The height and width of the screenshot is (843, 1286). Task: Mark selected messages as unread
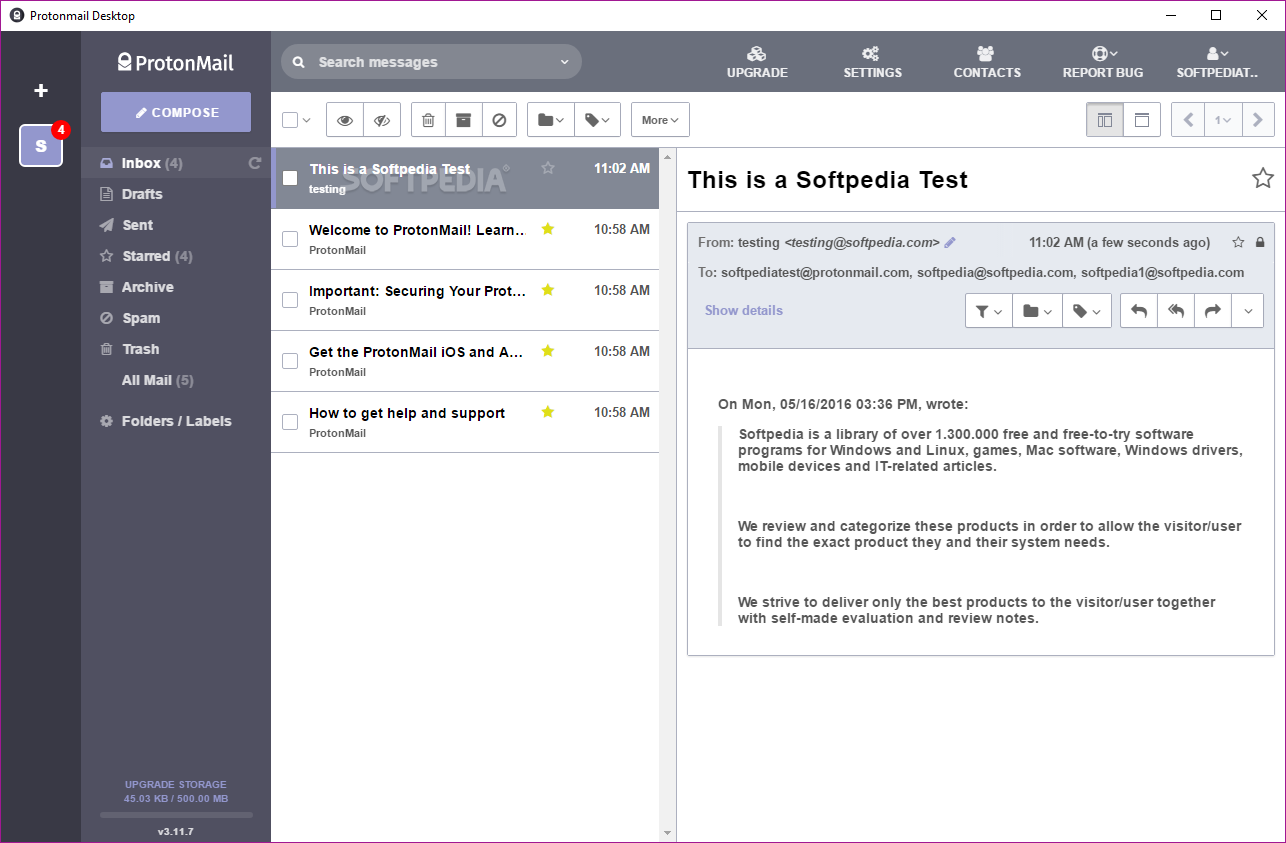(383, 119)
